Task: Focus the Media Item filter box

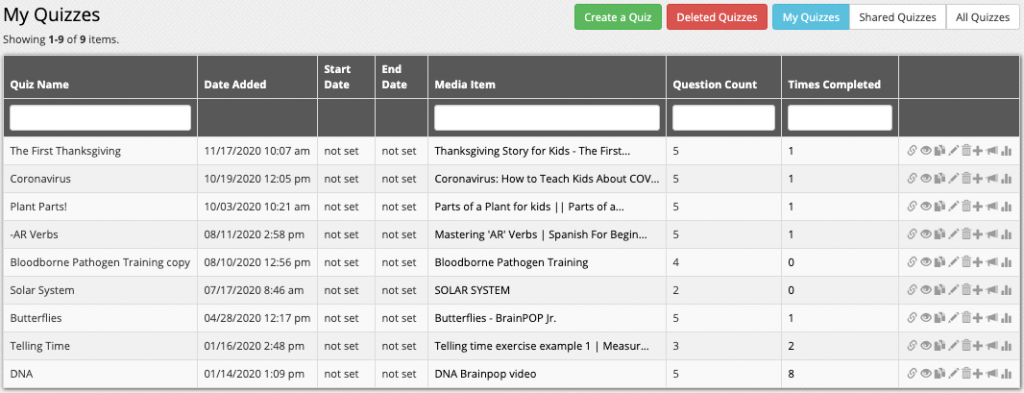Action: coord(547,118)
